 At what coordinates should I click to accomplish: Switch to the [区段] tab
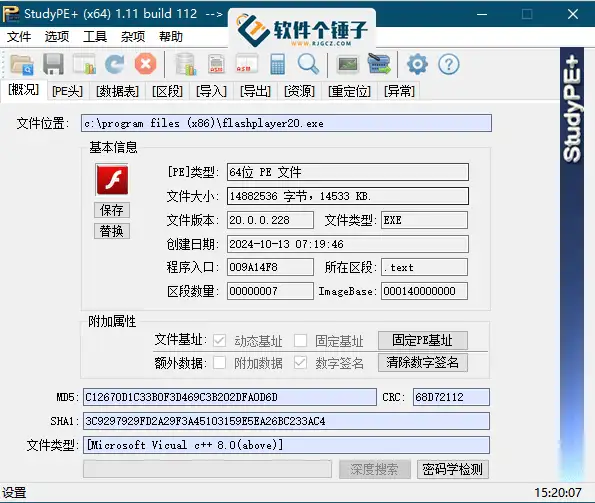167,91
